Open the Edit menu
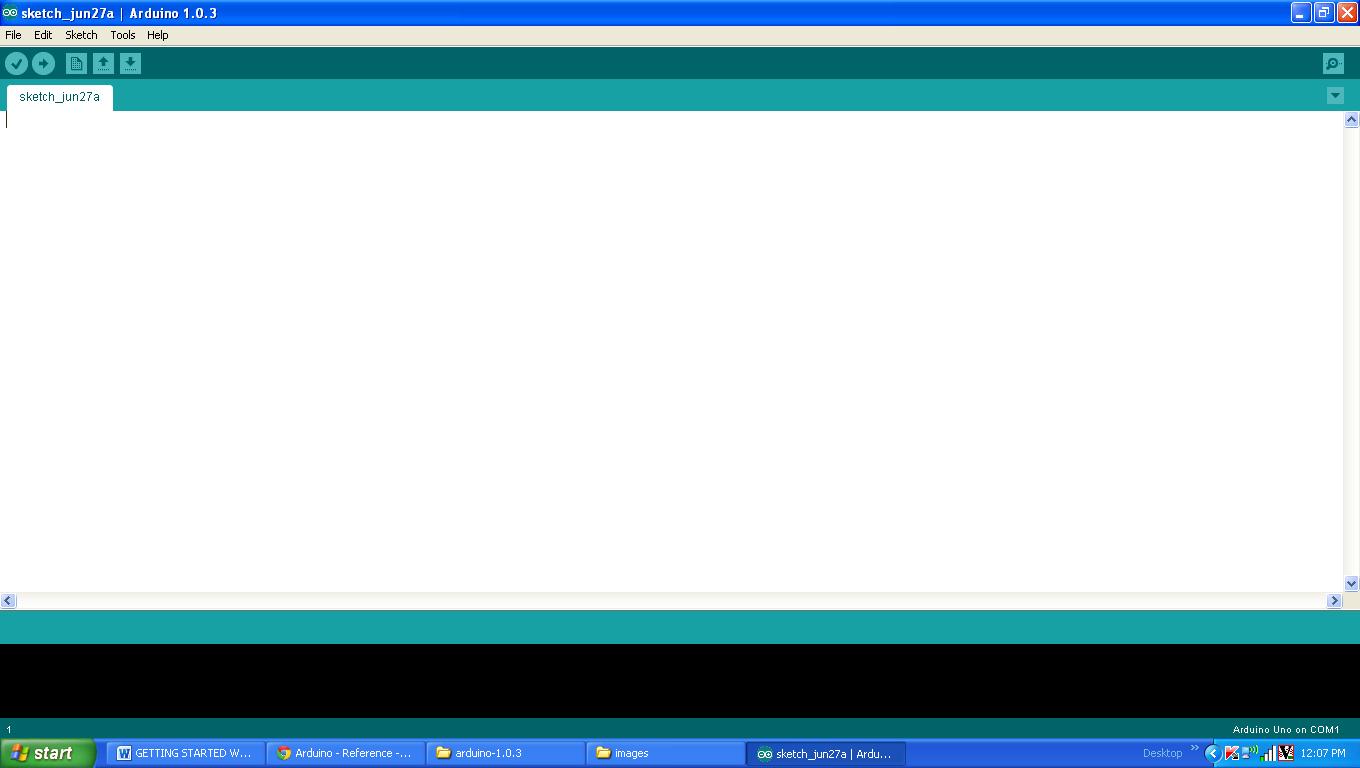Viewport: 1360px width, 768px height. [x=43, y=35]
